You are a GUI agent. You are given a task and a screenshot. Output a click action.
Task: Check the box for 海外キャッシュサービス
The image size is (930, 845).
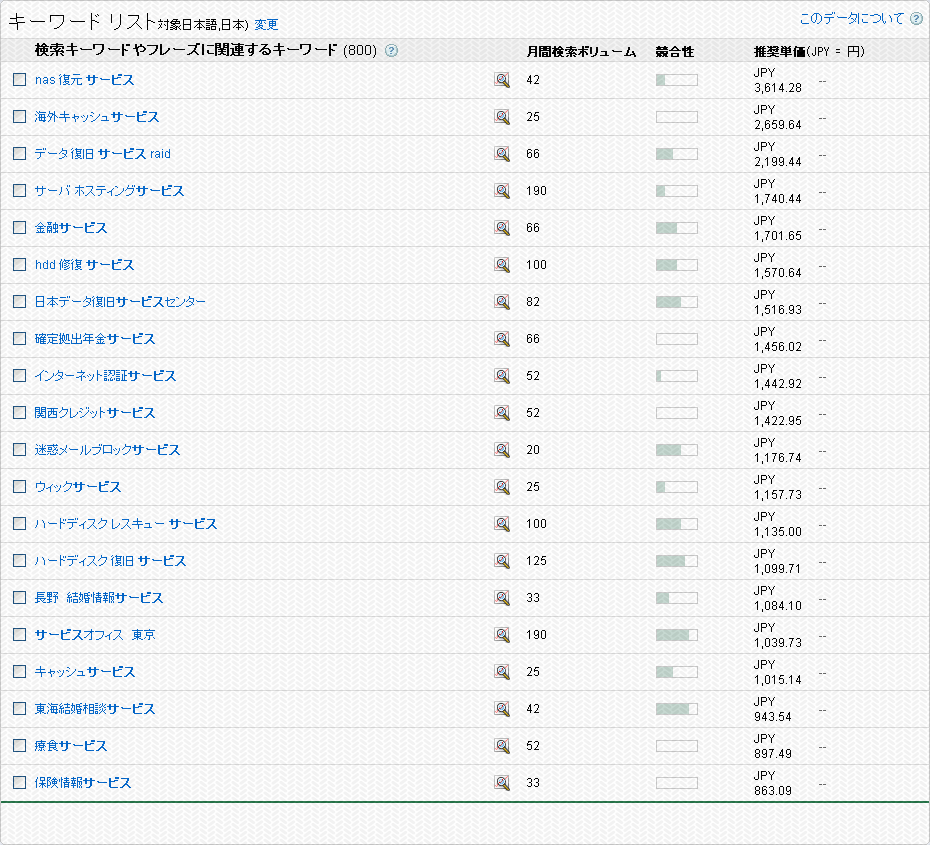click(x=19, y=117)
